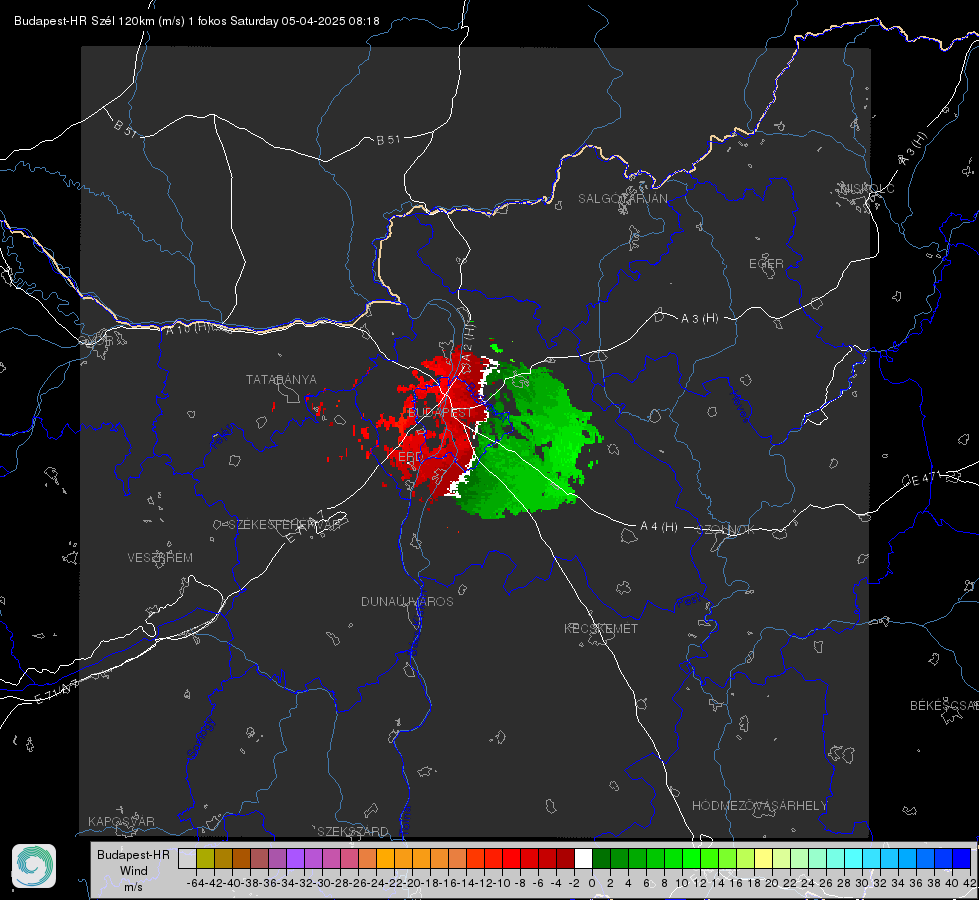The height and width of the screenshot is (900, 979).
Task: Click the 'A 4 (H)' road label
Action: [659, 527]
